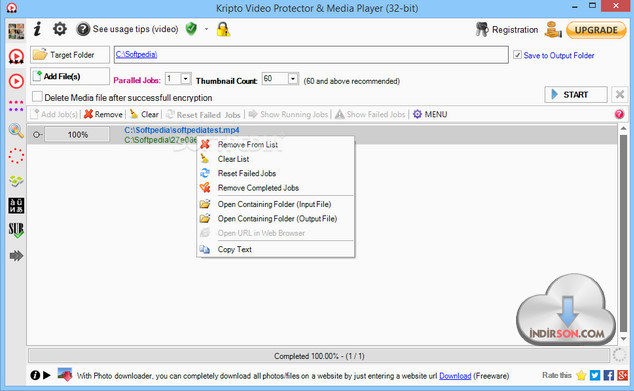Click the green stacked layers sidebar icon
The height and width of the screenshot is (391, 634).
tap(16, 181)
